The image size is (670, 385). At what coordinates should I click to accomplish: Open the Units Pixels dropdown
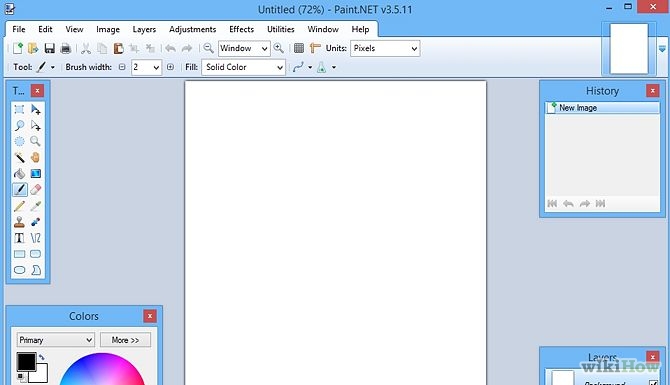click(x=385, y=48)
